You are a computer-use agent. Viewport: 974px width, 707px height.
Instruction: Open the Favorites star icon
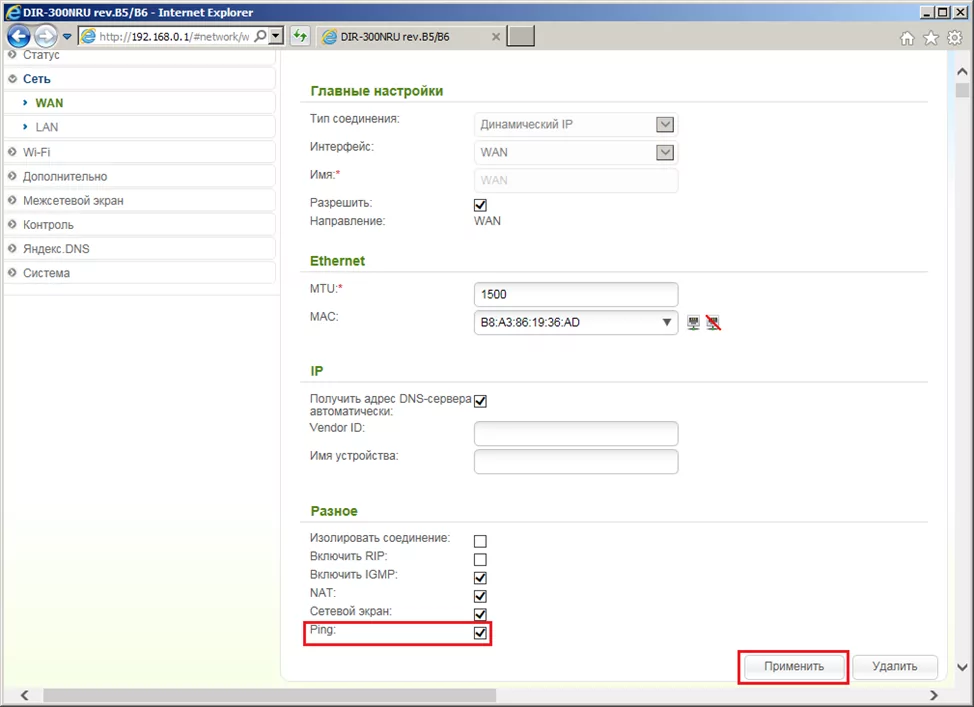930,38
